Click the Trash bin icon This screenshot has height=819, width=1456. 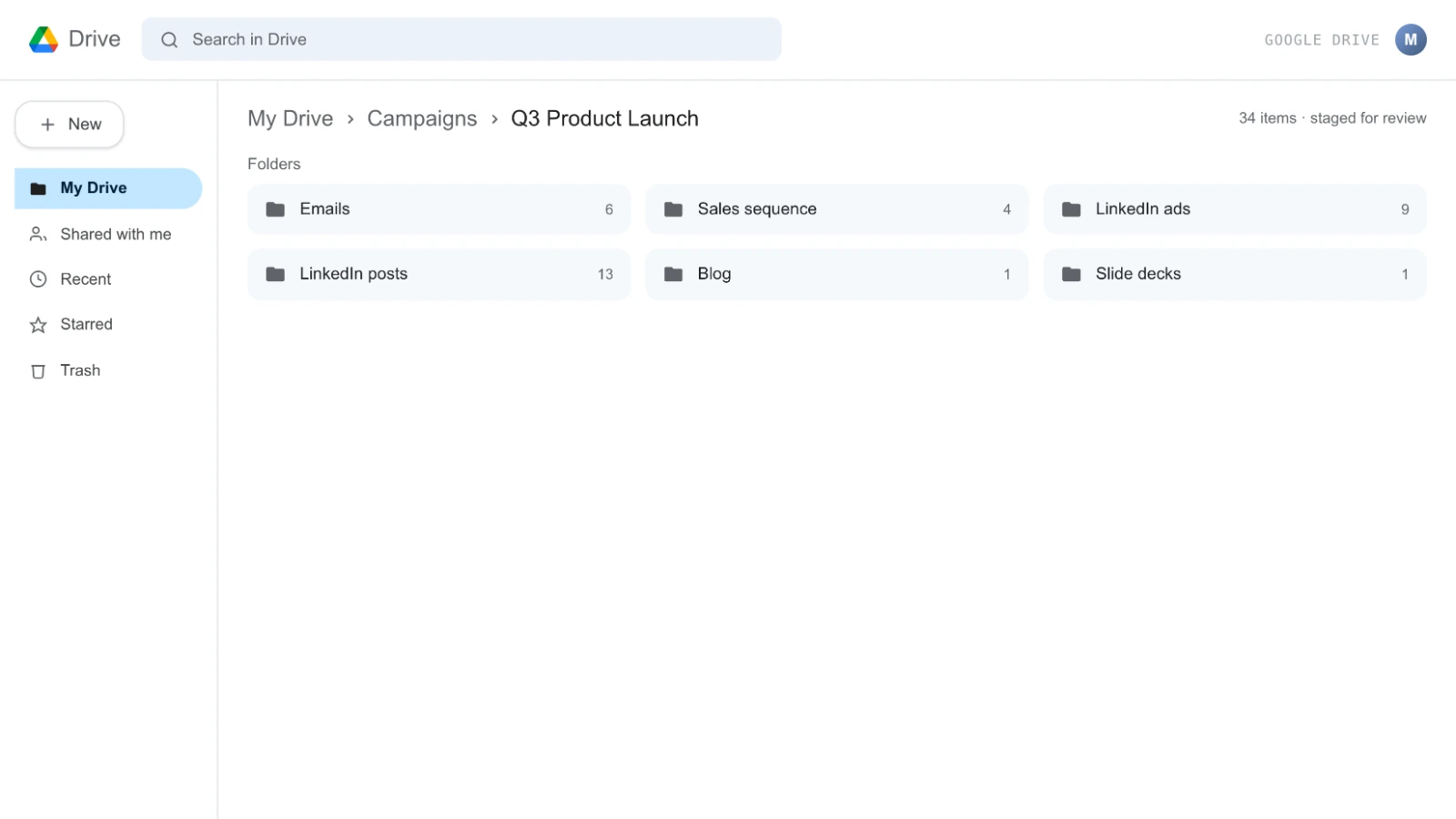coord(38,371)
